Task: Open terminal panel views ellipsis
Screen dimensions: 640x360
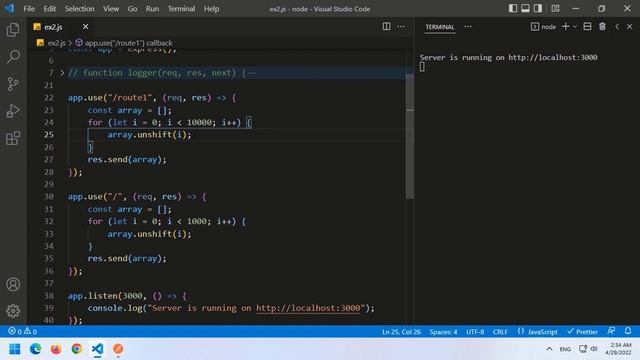Action: [x=468, y=27]
